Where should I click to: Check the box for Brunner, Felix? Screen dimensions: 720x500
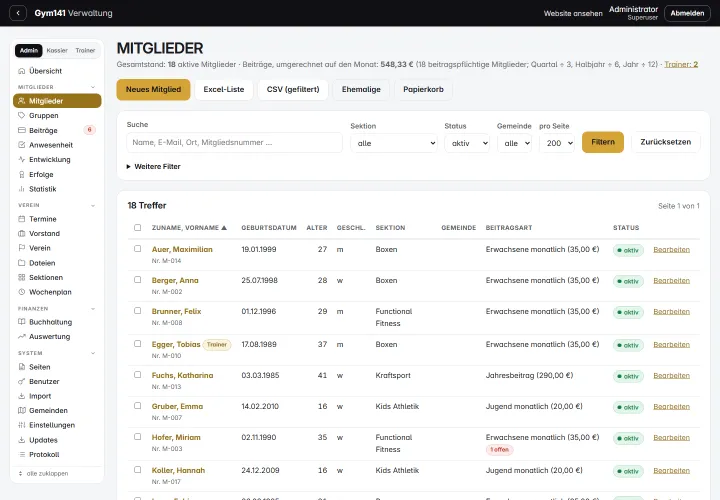(137, 311)
